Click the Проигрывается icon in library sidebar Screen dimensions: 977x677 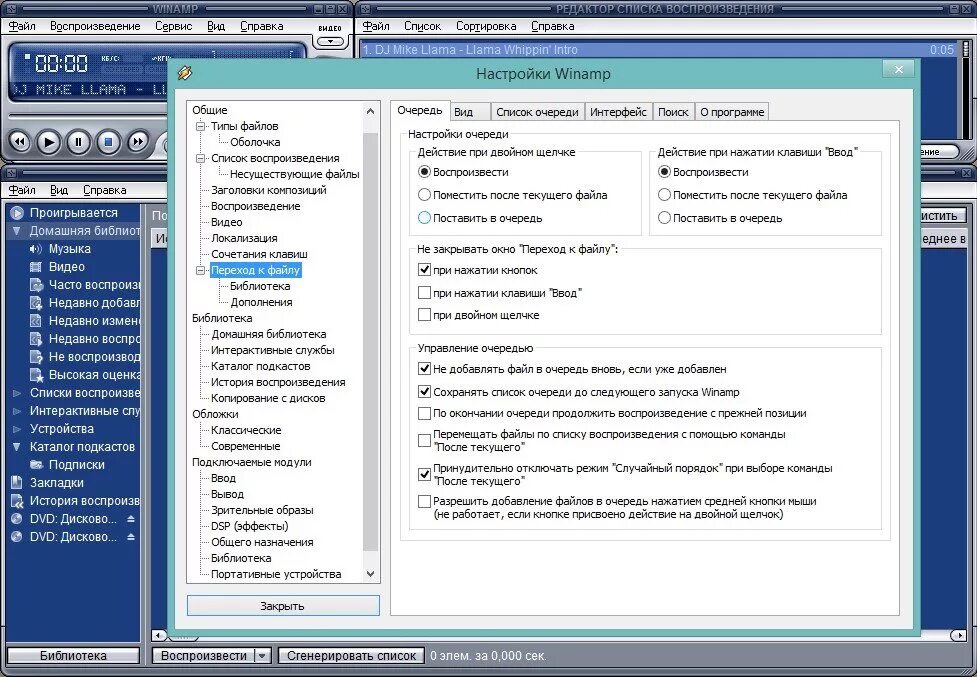click(17, 213)
